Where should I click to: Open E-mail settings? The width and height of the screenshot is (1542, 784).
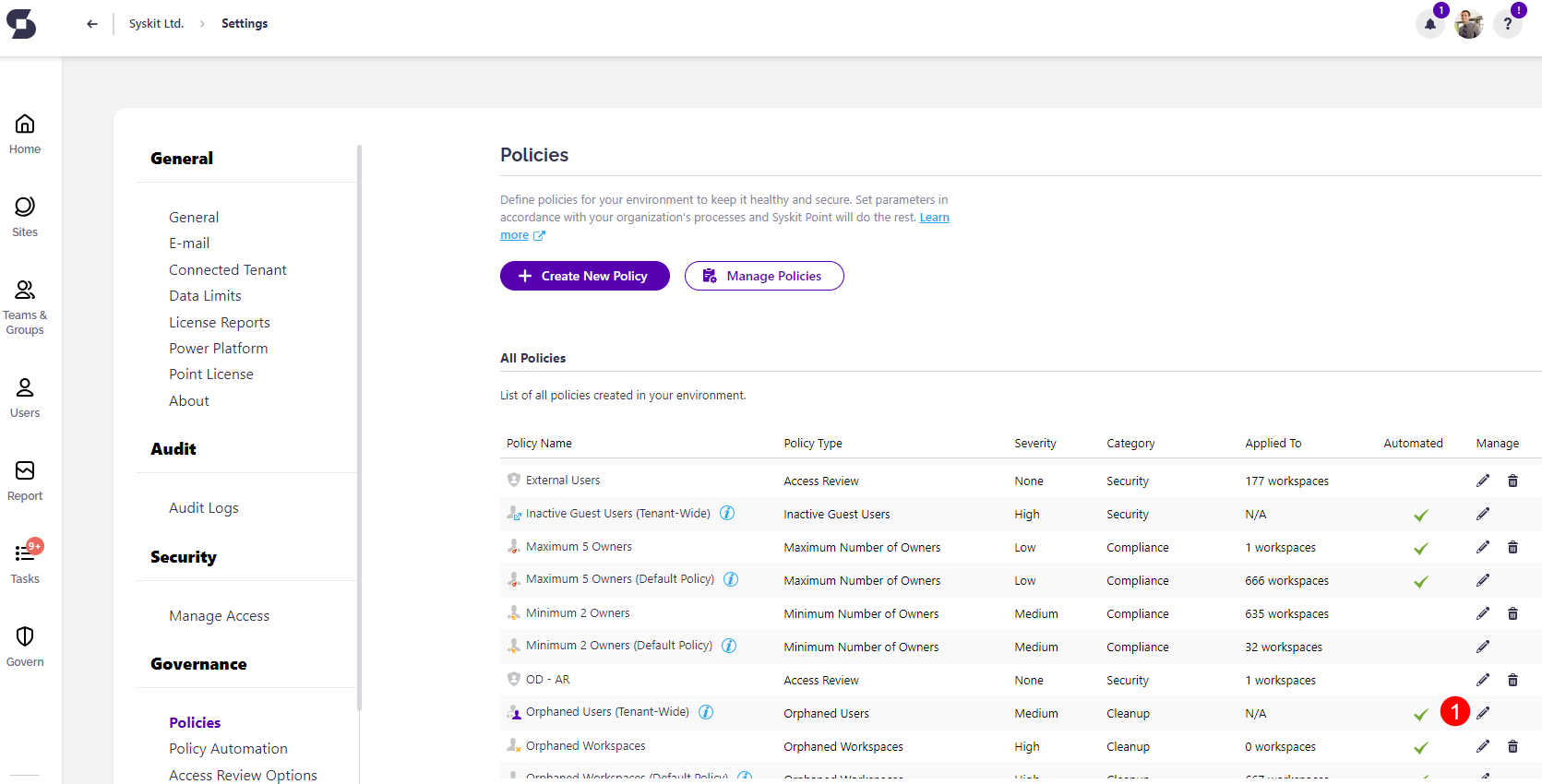tap(189, 244)
